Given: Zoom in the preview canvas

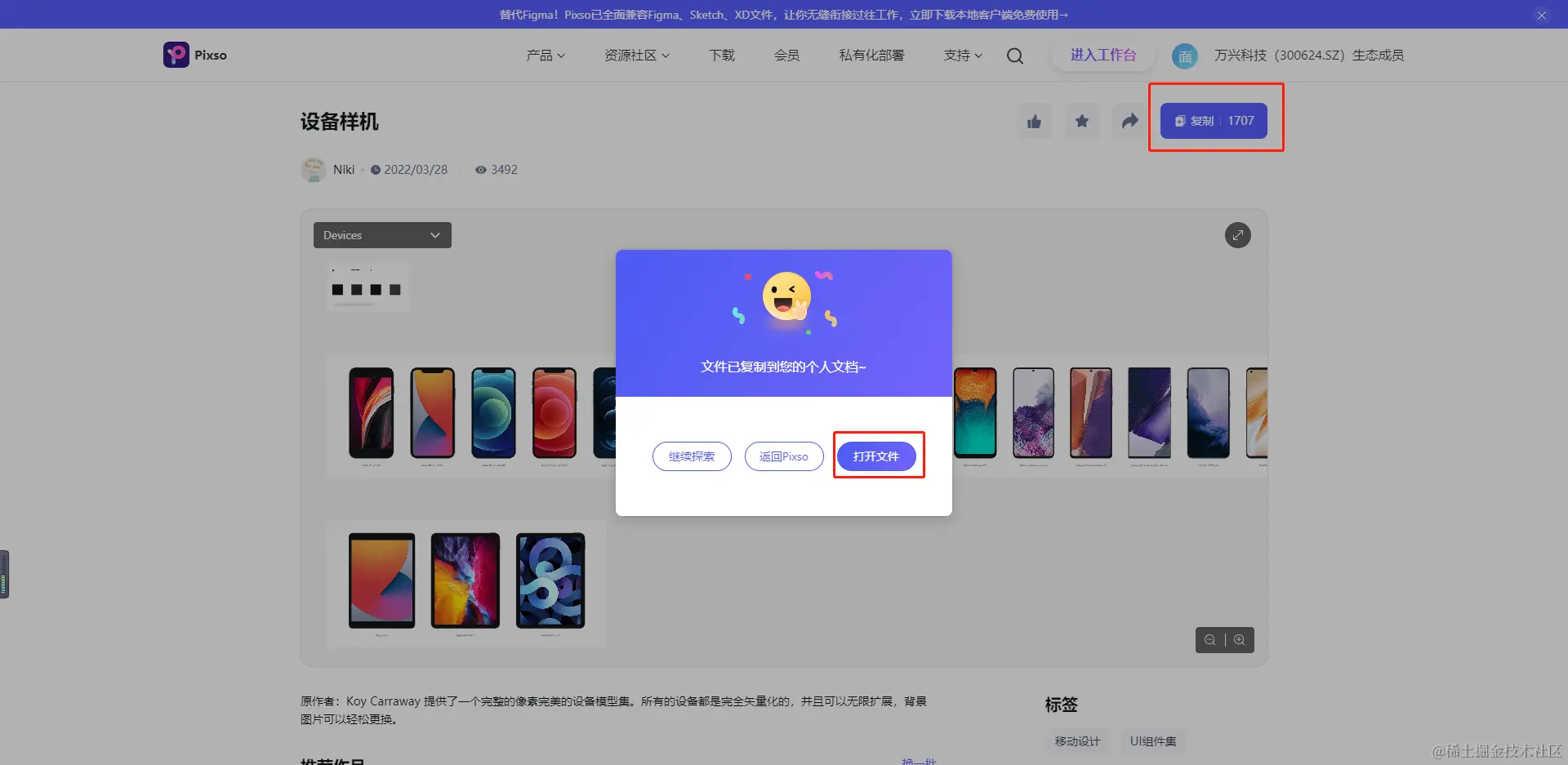Looking at the screenshot, I should point(1240,640).
